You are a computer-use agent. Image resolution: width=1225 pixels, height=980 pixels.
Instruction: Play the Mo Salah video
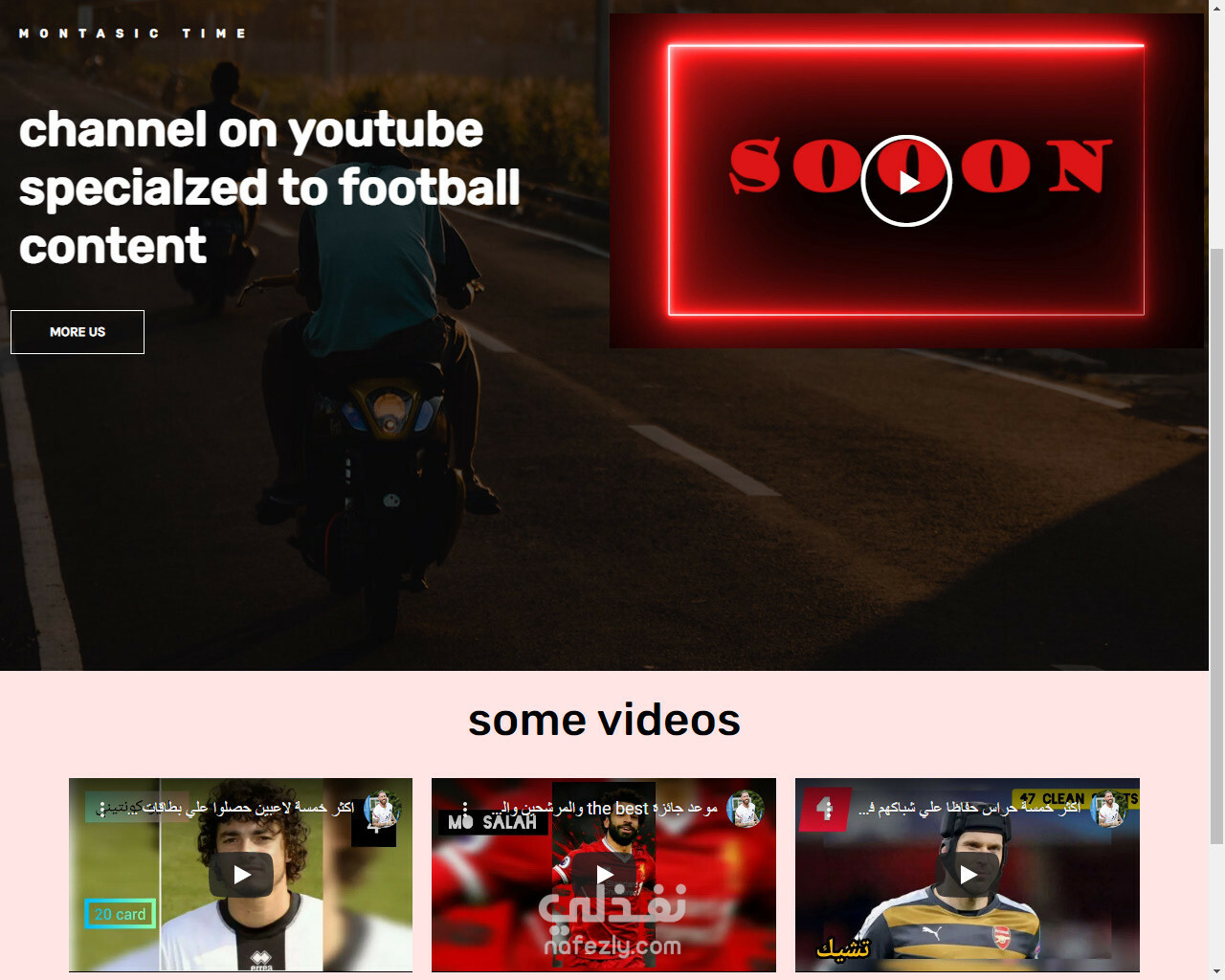click(604, 875)
